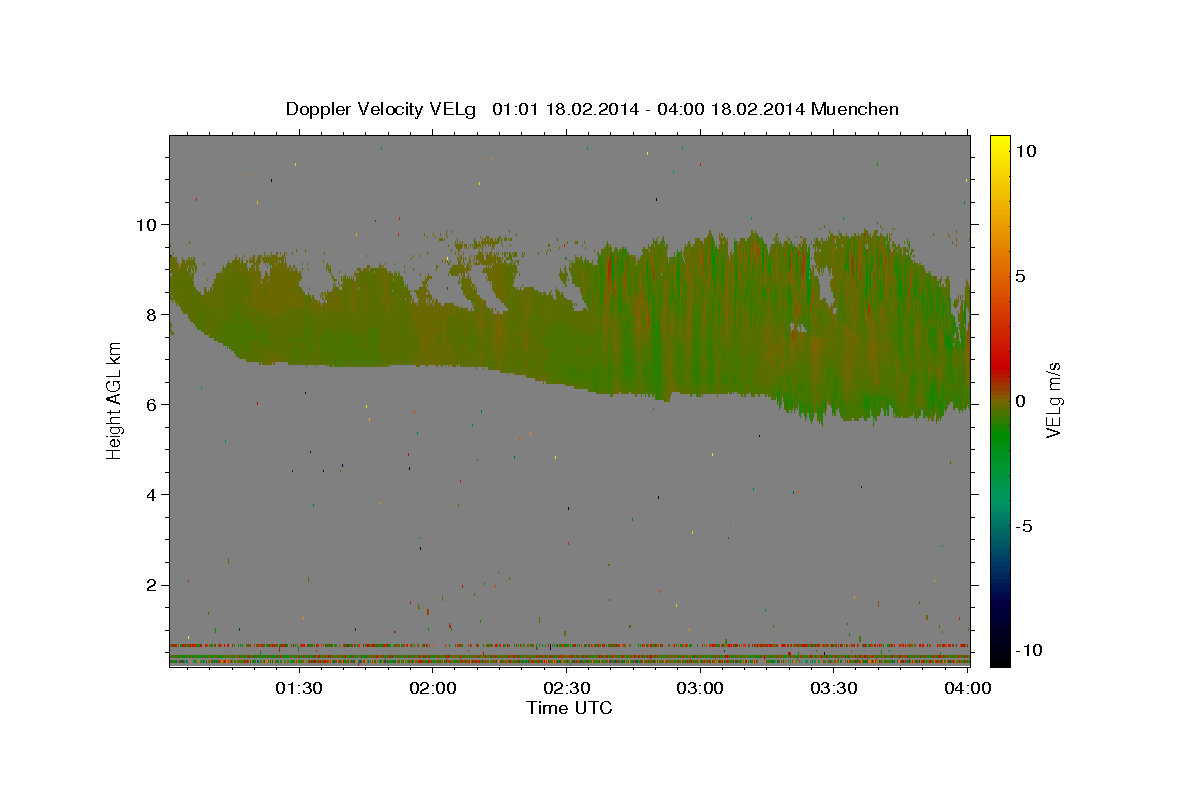The image size is (1200, 800).
Task: Click the 'Height AGL km' y-axis label
Action: tap(115, 401)
